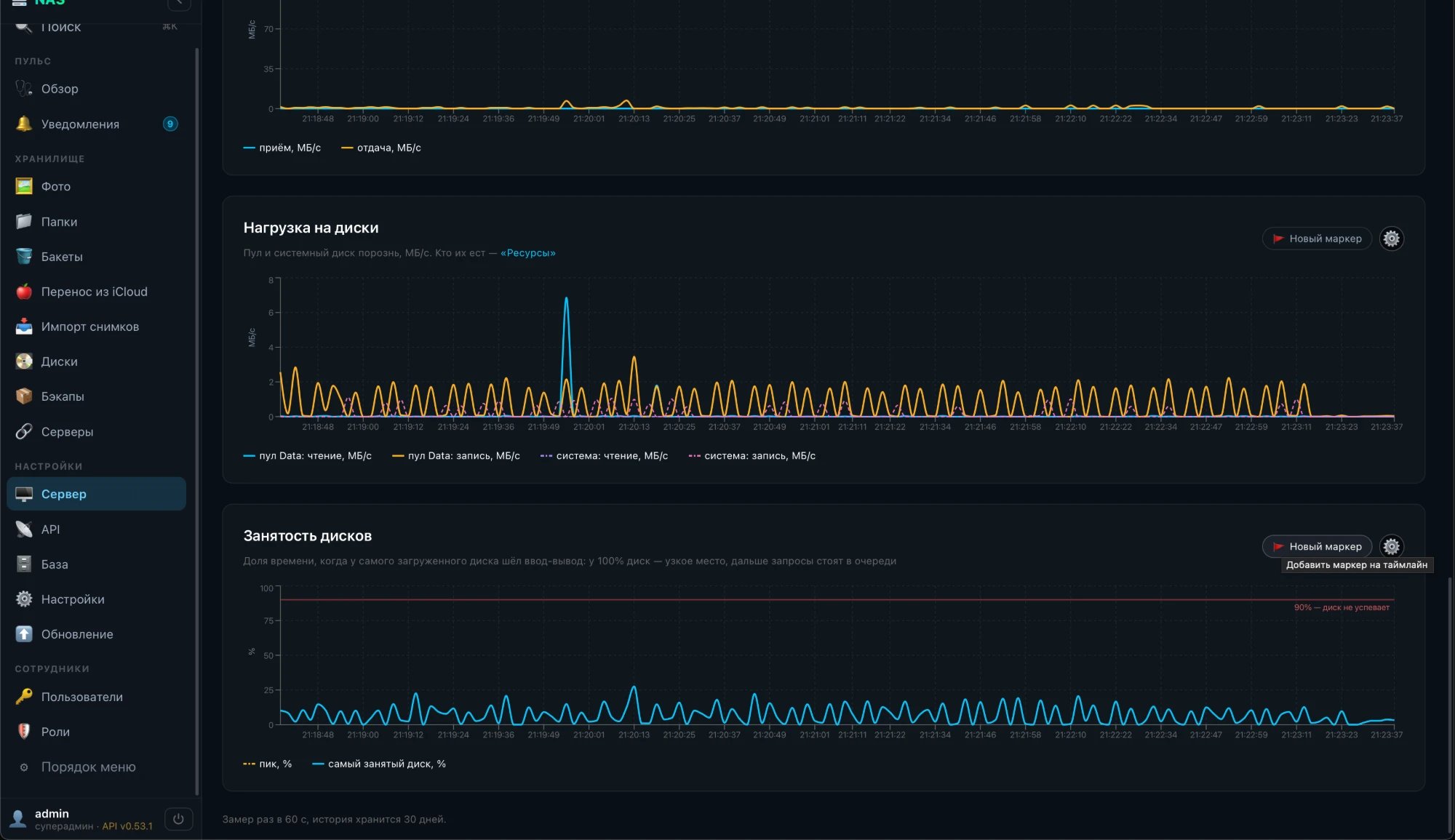Toggle система: запись legend series

point(752,456)
